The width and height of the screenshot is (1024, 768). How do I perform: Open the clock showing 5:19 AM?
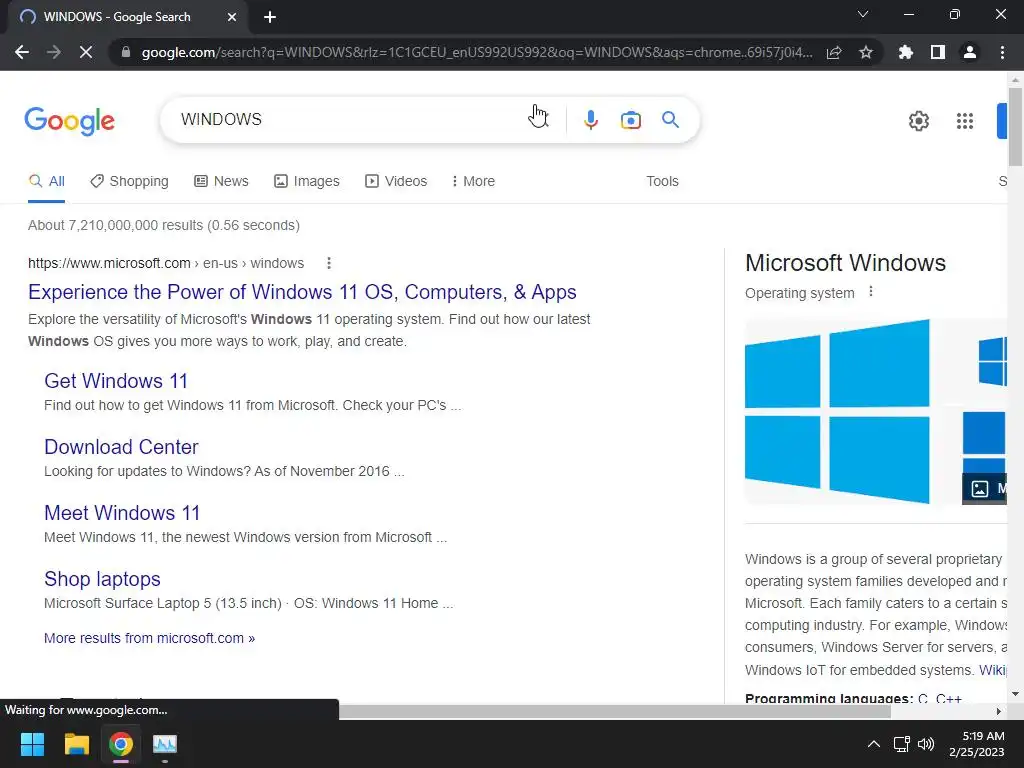(x=976, y=744)
